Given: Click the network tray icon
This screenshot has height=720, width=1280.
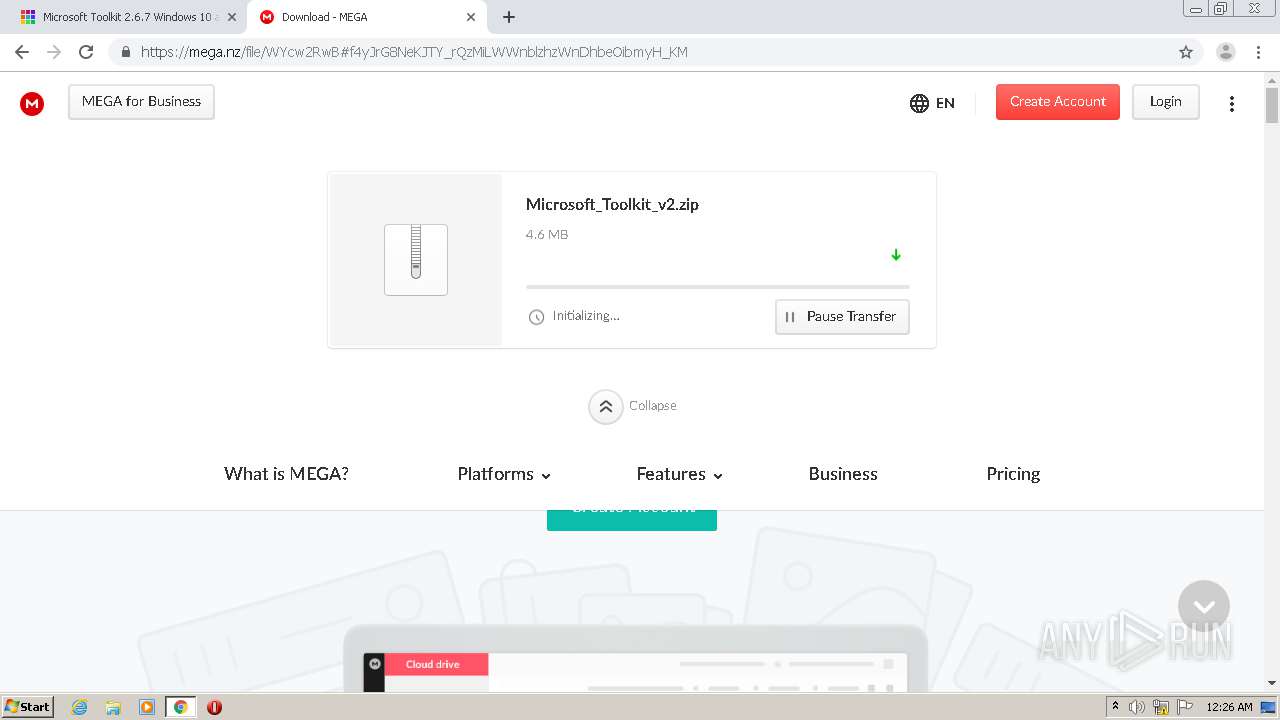Looking at the screenshot, I should point(1161,707).
